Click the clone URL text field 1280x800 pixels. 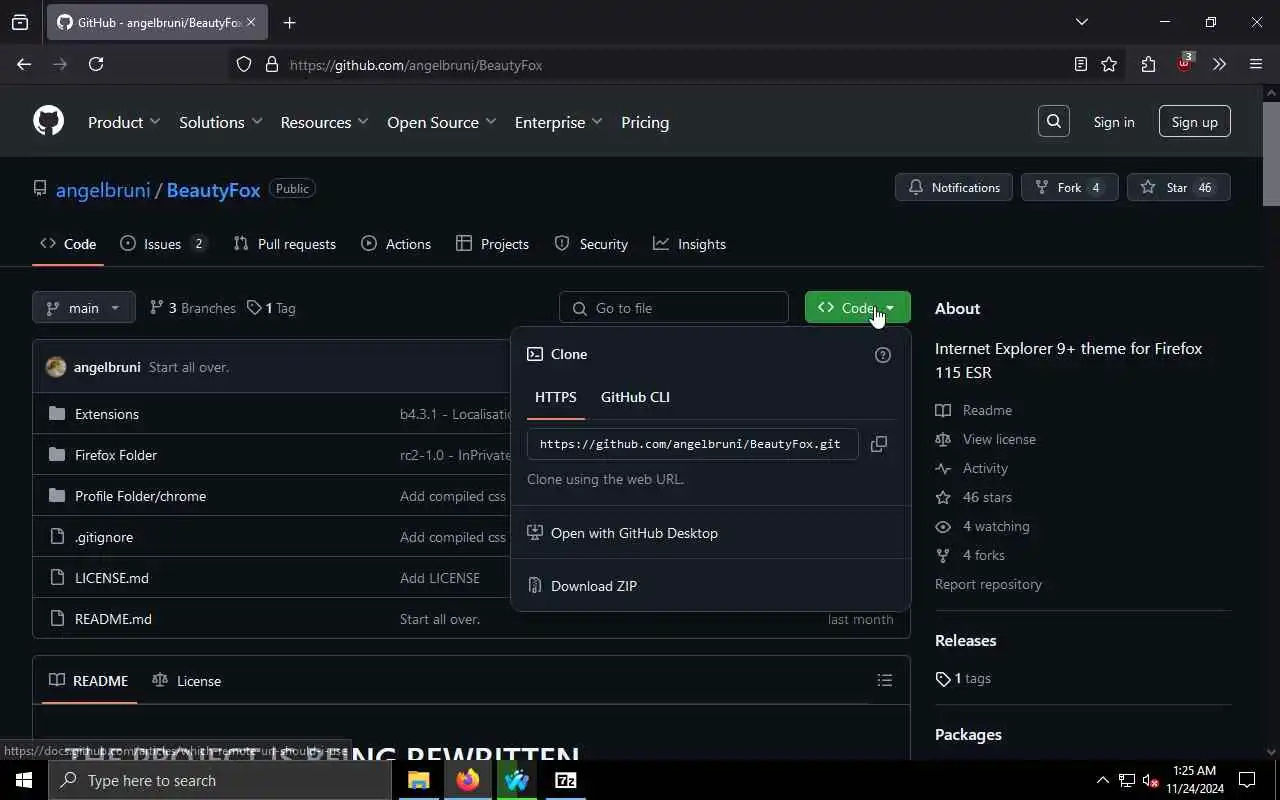click(x=692, y=444)
